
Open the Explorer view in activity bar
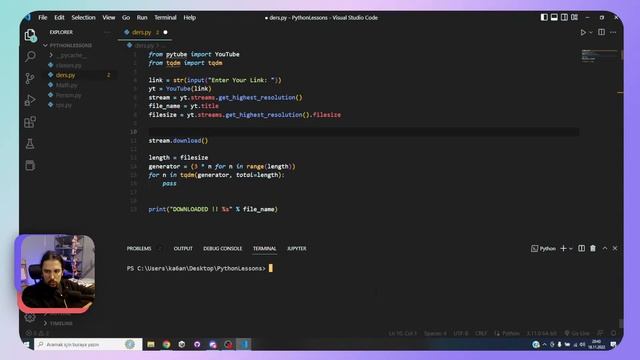(x=30, y=36)
